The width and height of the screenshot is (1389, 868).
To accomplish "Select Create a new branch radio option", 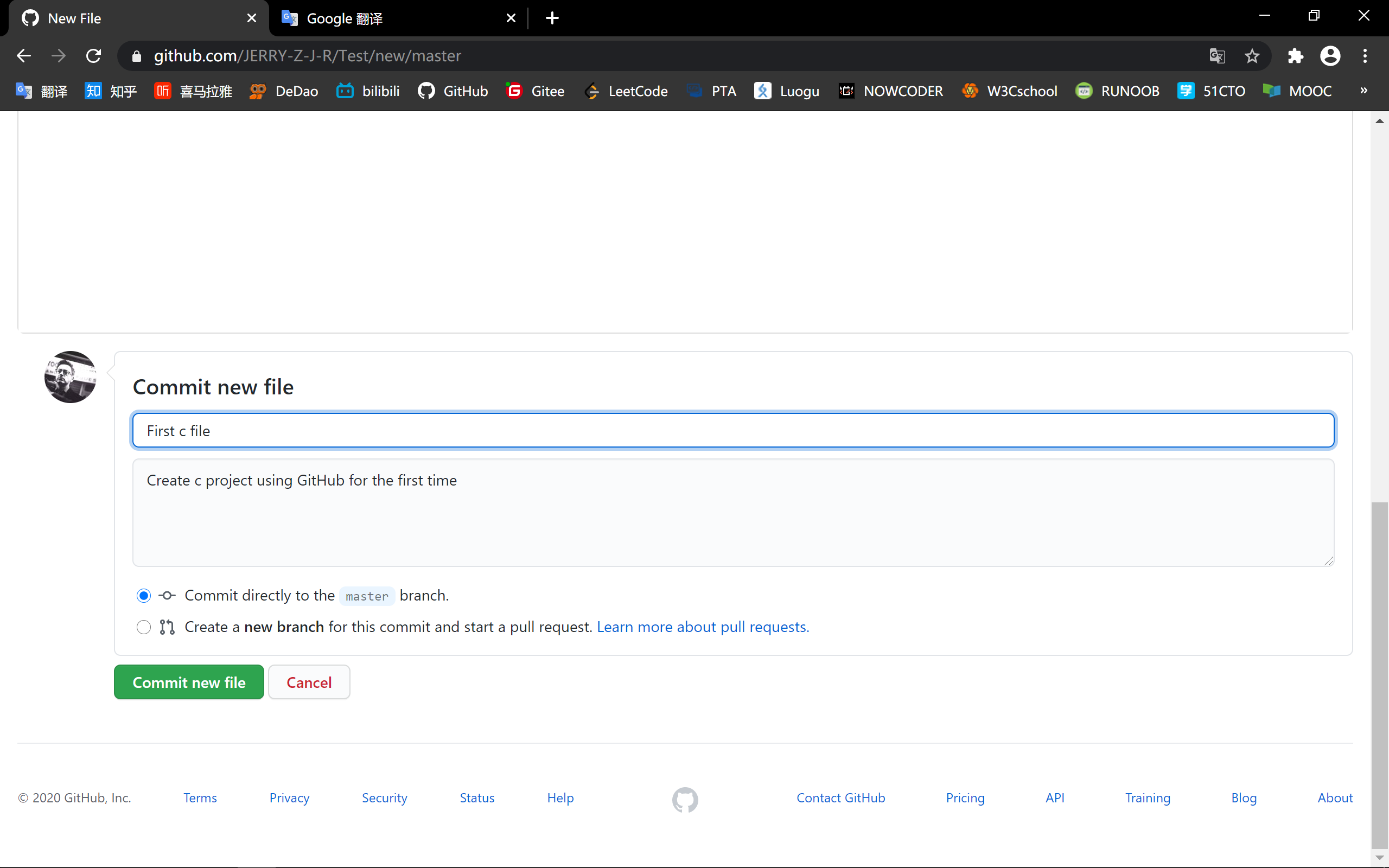I will [x=143, y=627].
